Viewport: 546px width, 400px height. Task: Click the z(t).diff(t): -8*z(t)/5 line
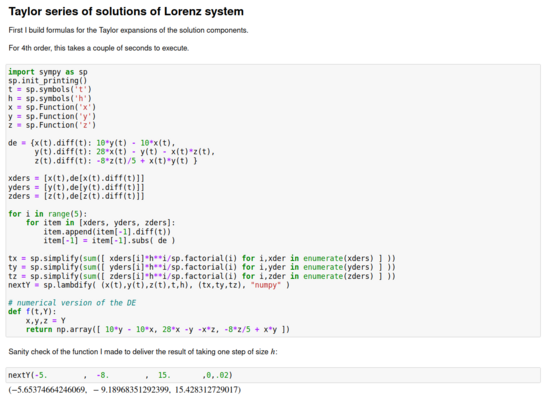coord(116,160)
